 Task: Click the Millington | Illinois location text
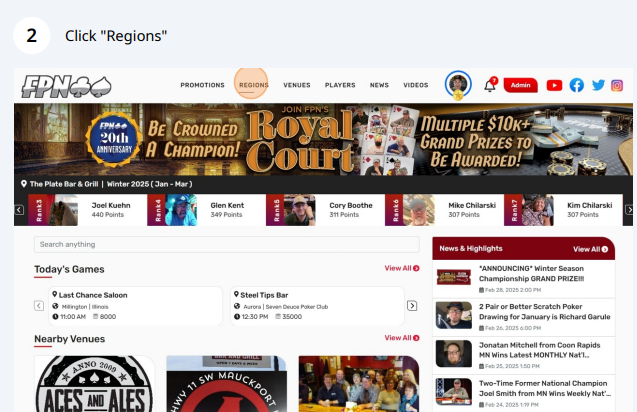pyautogui.click(x=85, y=307)
